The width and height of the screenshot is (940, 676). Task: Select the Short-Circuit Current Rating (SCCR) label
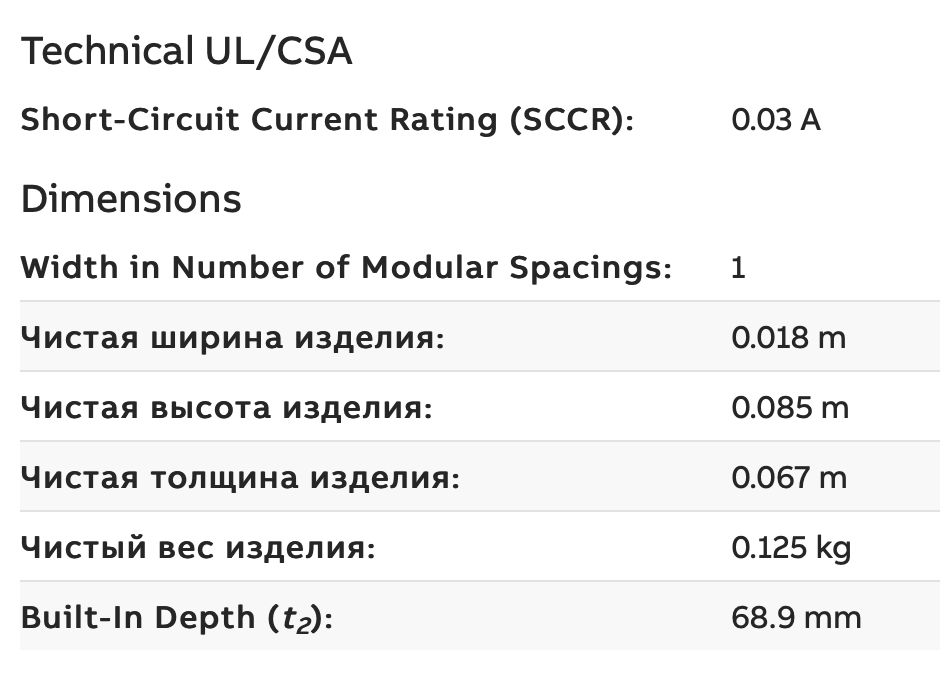(327, 120)
